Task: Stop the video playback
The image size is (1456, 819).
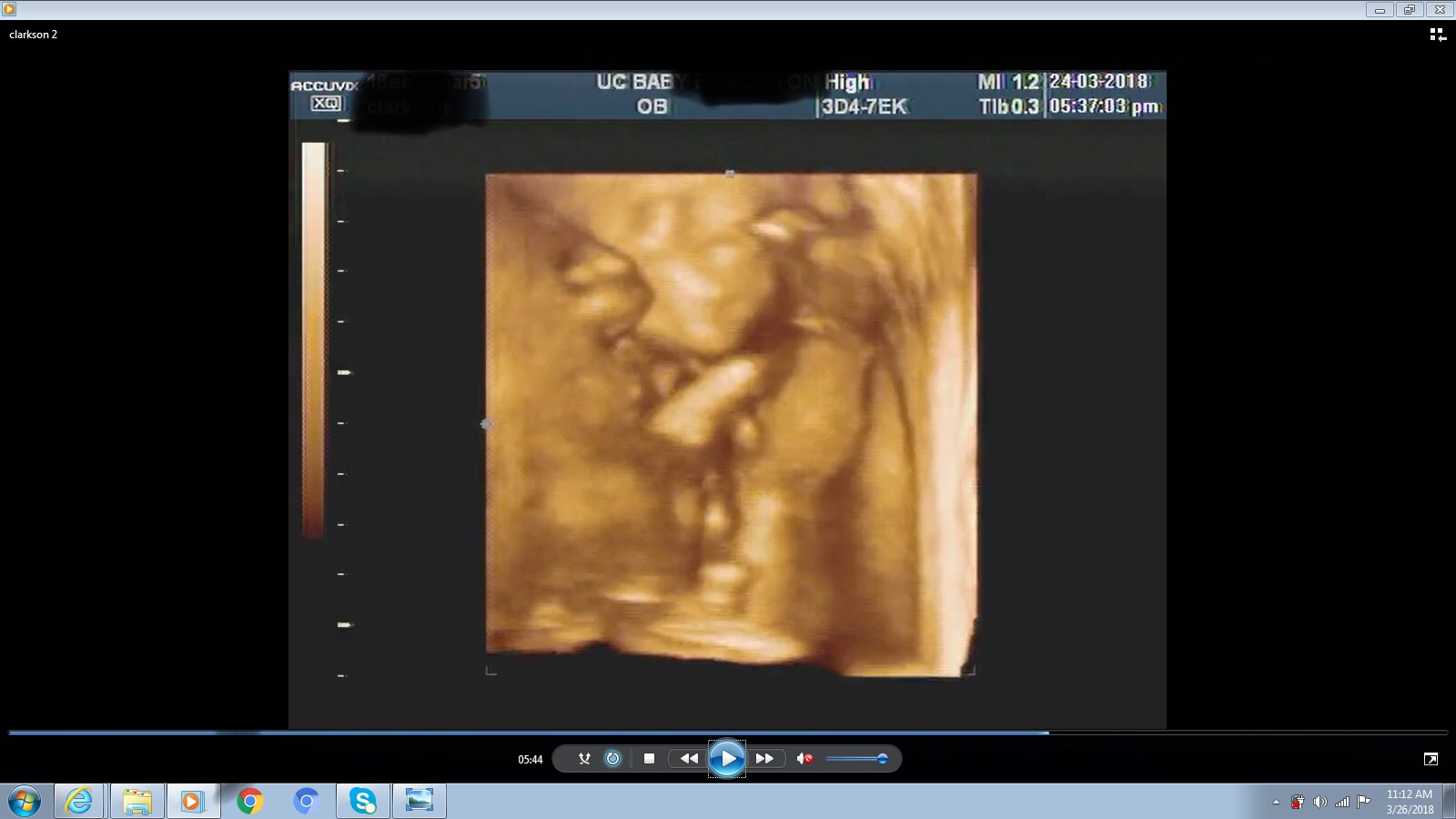Action: [x=649, y=758]
